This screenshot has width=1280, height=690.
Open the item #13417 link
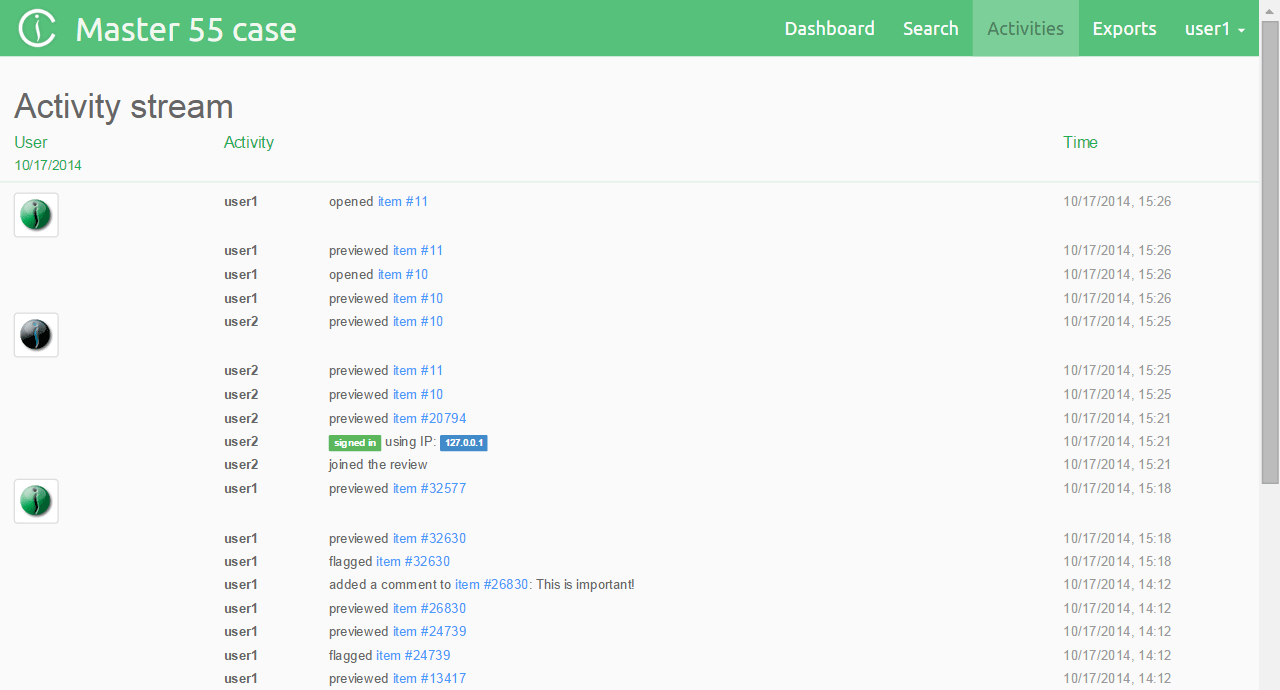(429, 679)
